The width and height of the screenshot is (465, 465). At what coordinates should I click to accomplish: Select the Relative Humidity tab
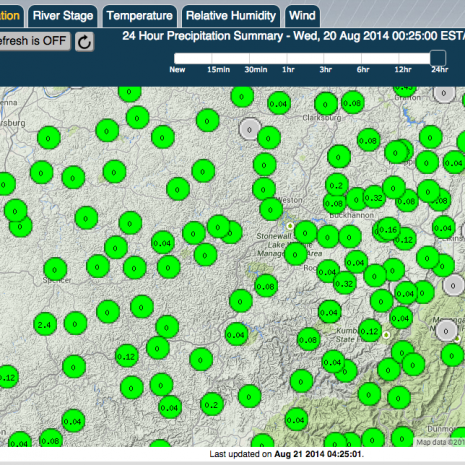(231, 16)
